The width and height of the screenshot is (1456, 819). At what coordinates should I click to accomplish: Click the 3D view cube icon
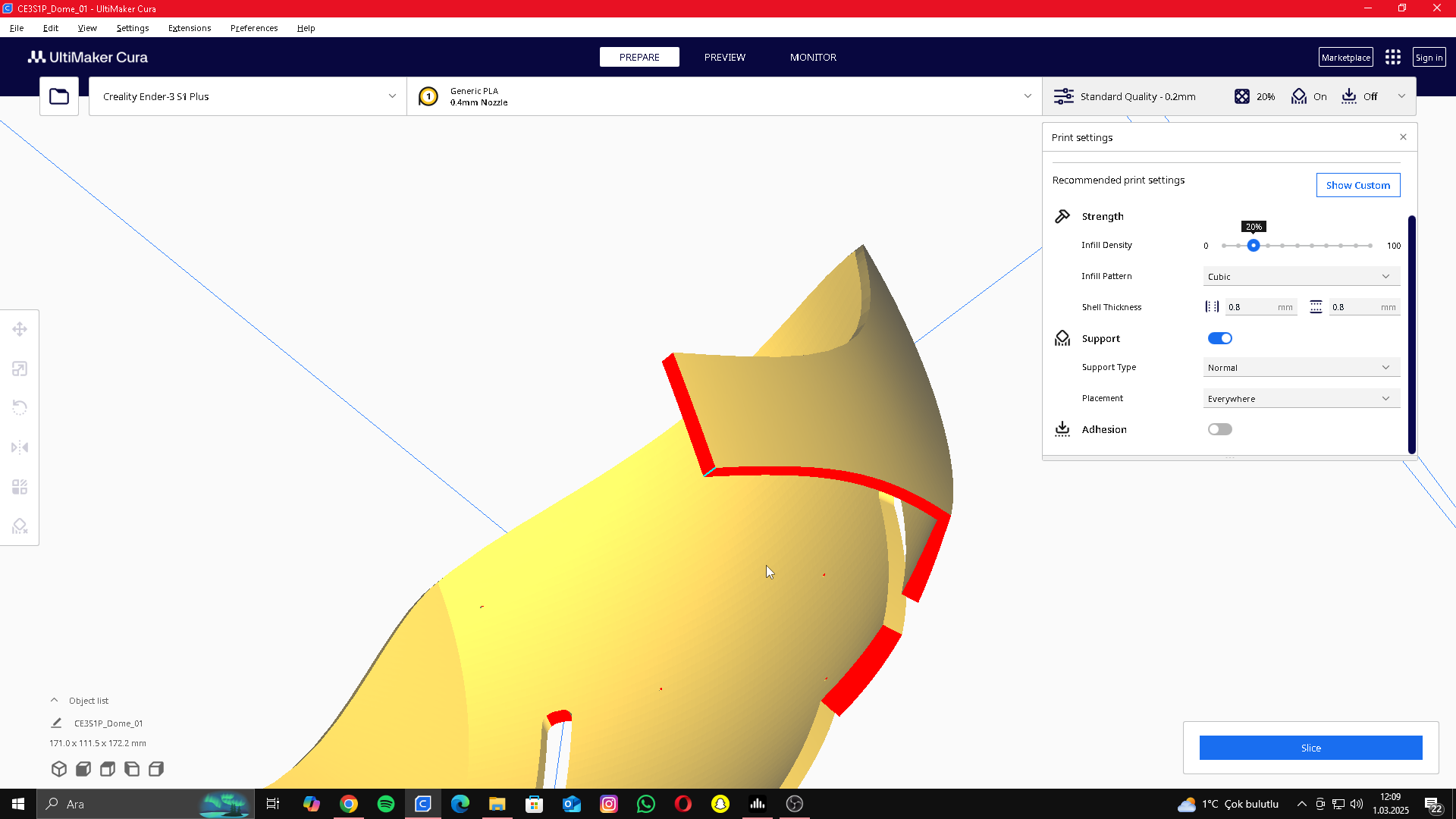point(59,769)
